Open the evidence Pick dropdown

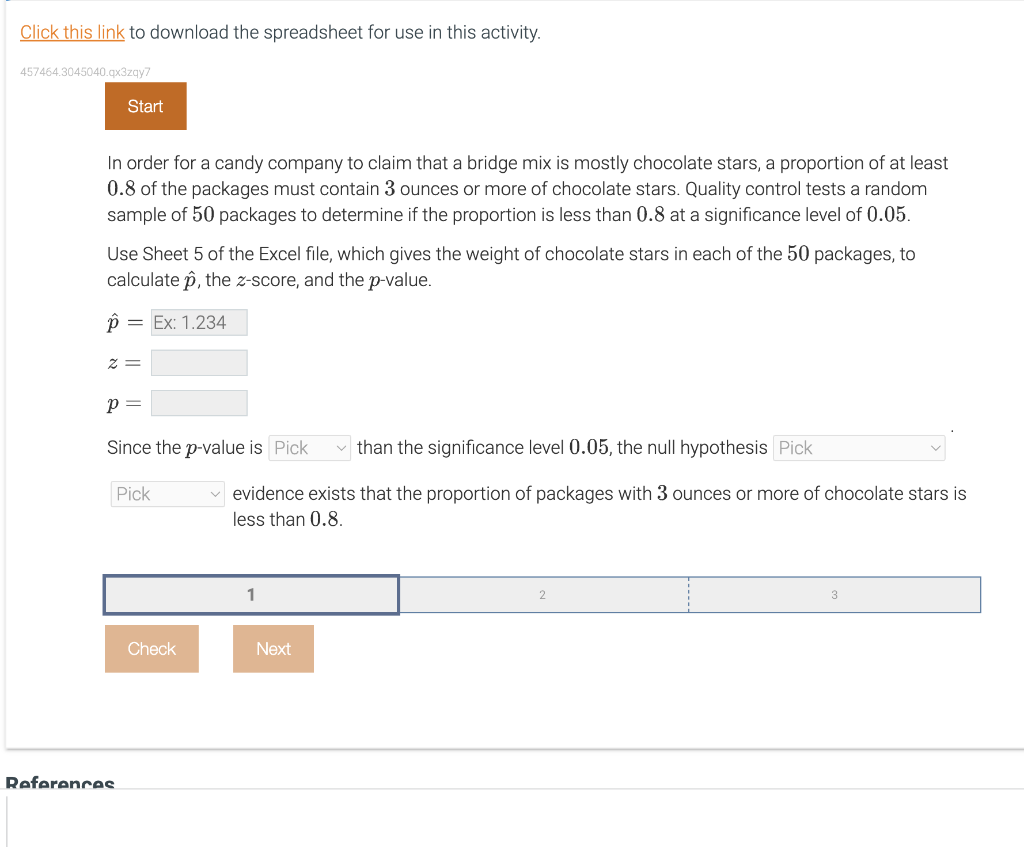click(167, 493)
